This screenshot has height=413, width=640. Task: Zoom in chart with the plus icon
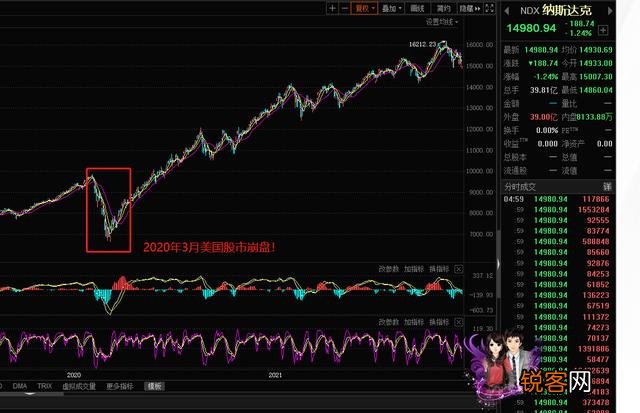click(x=332, y=8)
